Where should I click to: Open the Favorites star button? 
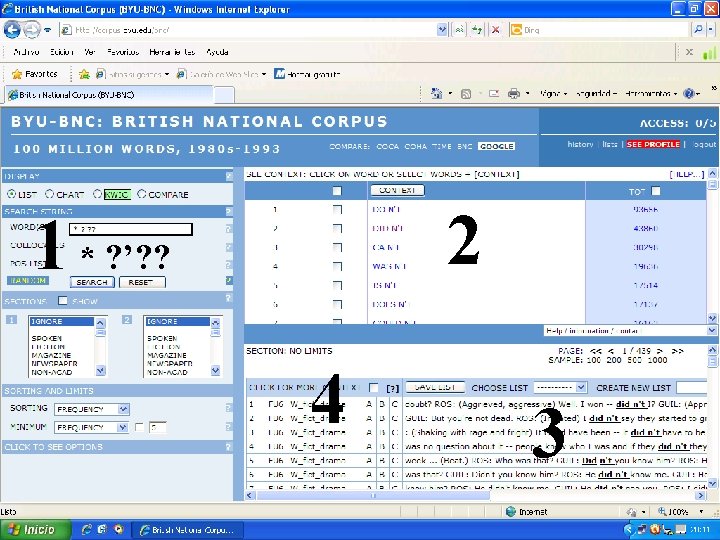(x=34, y=74)
